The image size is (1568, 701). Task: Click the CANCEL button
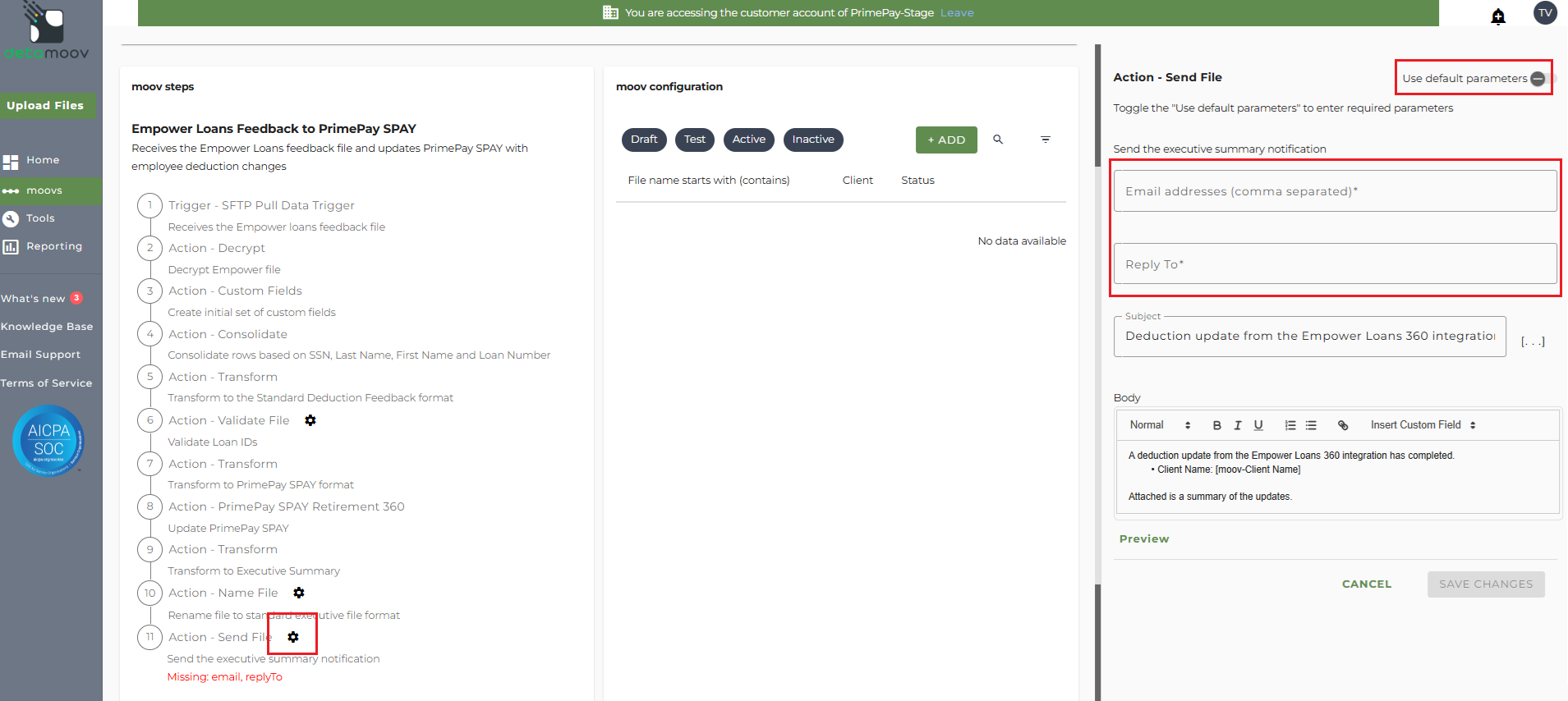point(1367,584)
